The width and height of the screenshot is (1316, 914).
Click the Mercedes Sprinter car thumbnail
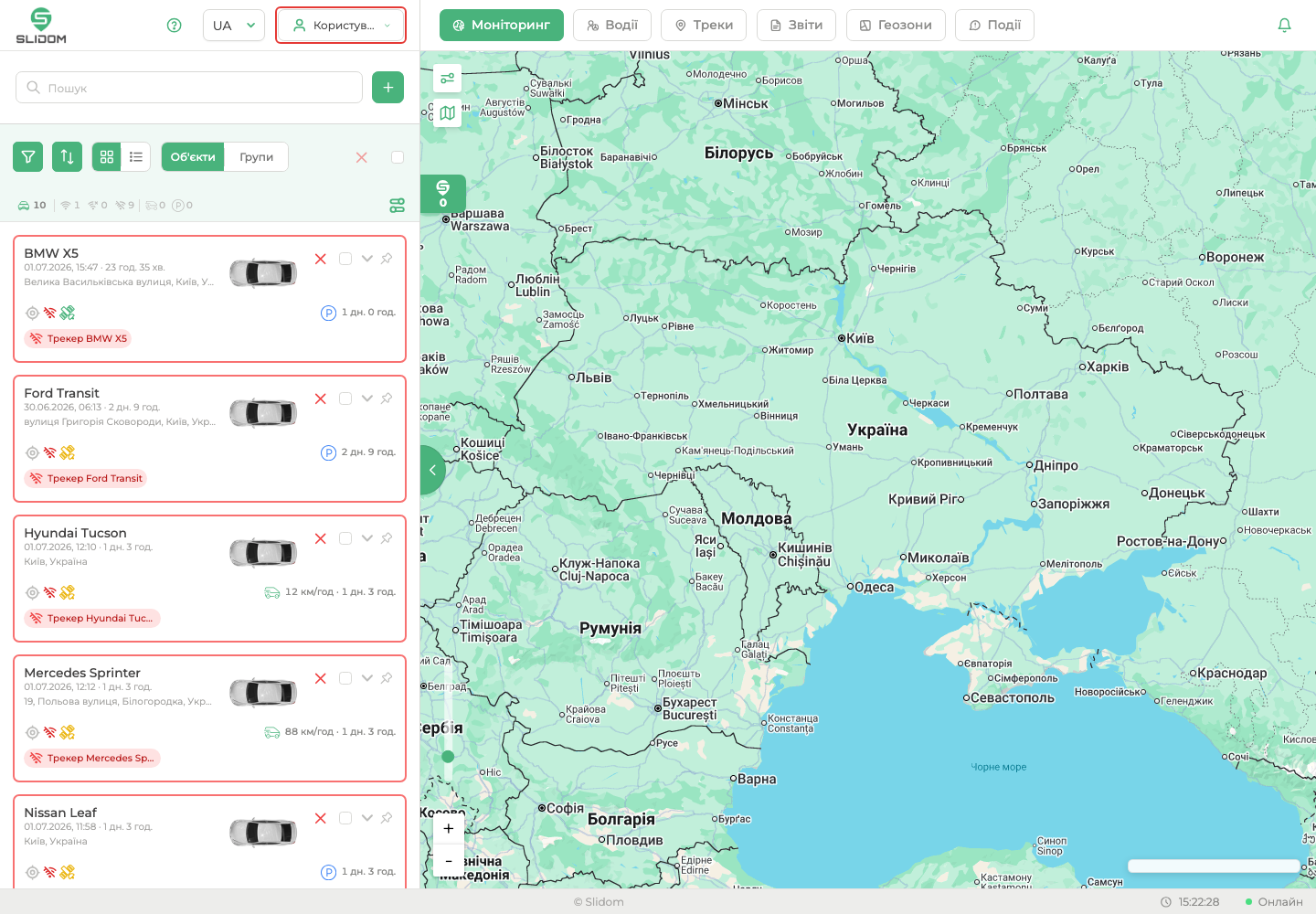point(263,693)
